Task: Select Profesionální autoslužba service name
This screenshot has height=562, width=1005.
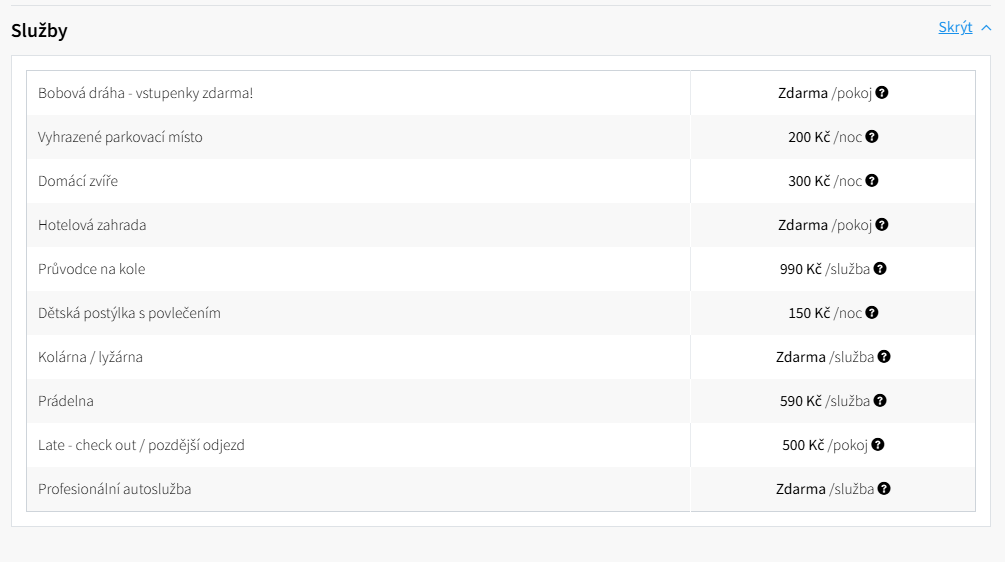Action: click(115, 489)
